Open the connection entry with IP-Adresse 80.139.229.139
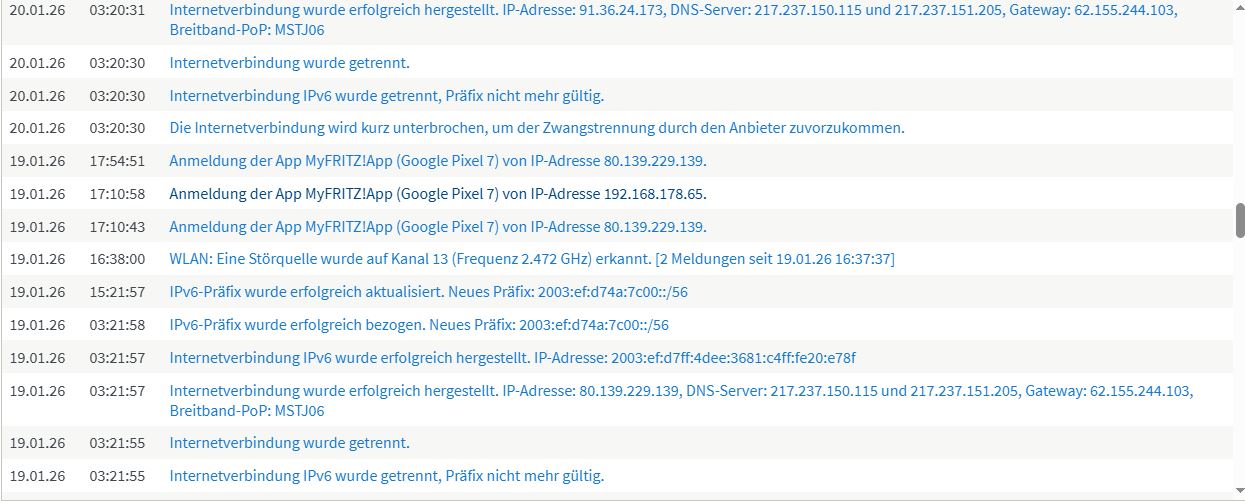Screen dimensions: 1245x501 point(680,391)
